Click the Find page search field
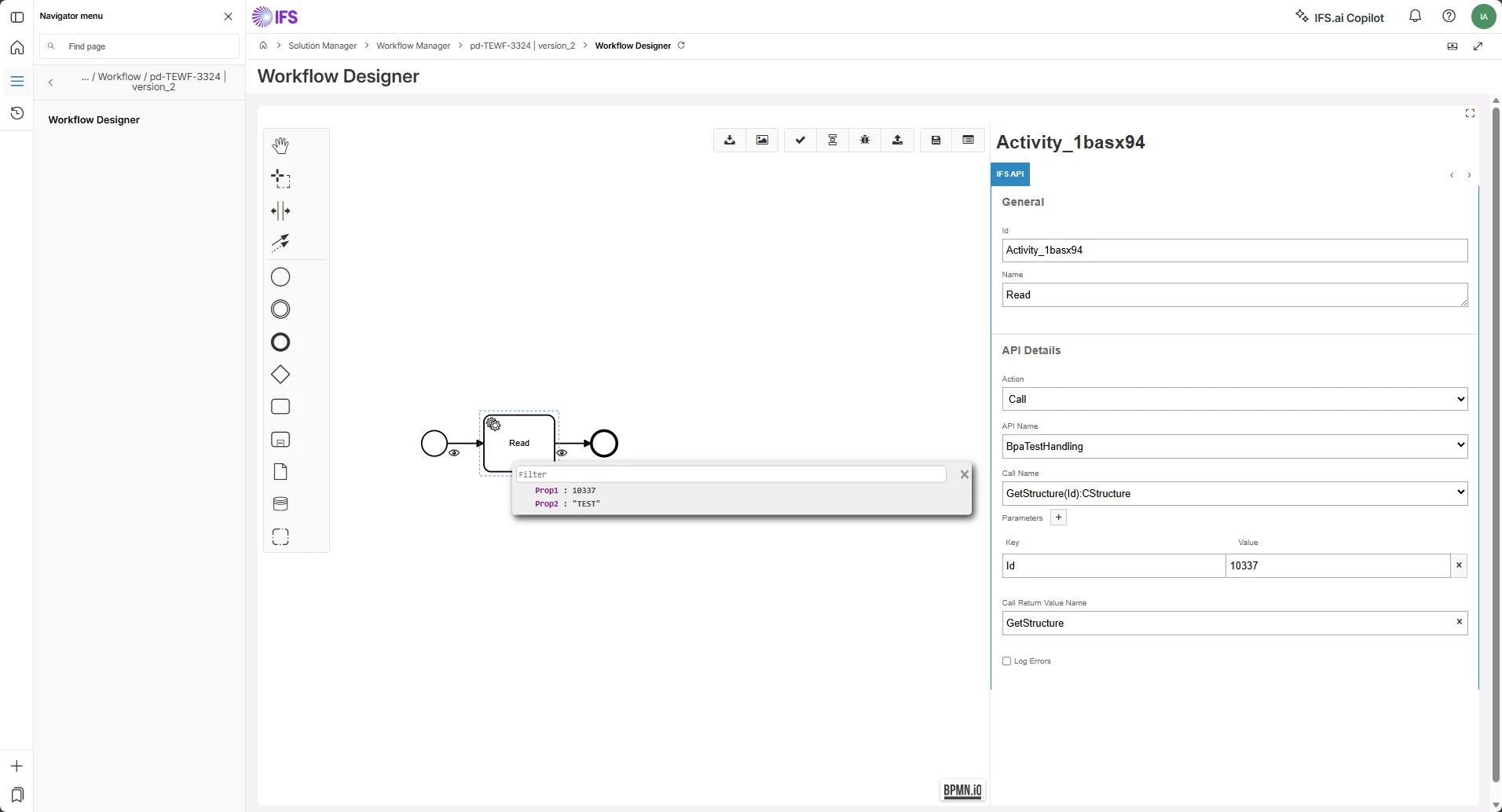Image resolution: width=1502 pixels, height=812 pixels. coord(140,46)
